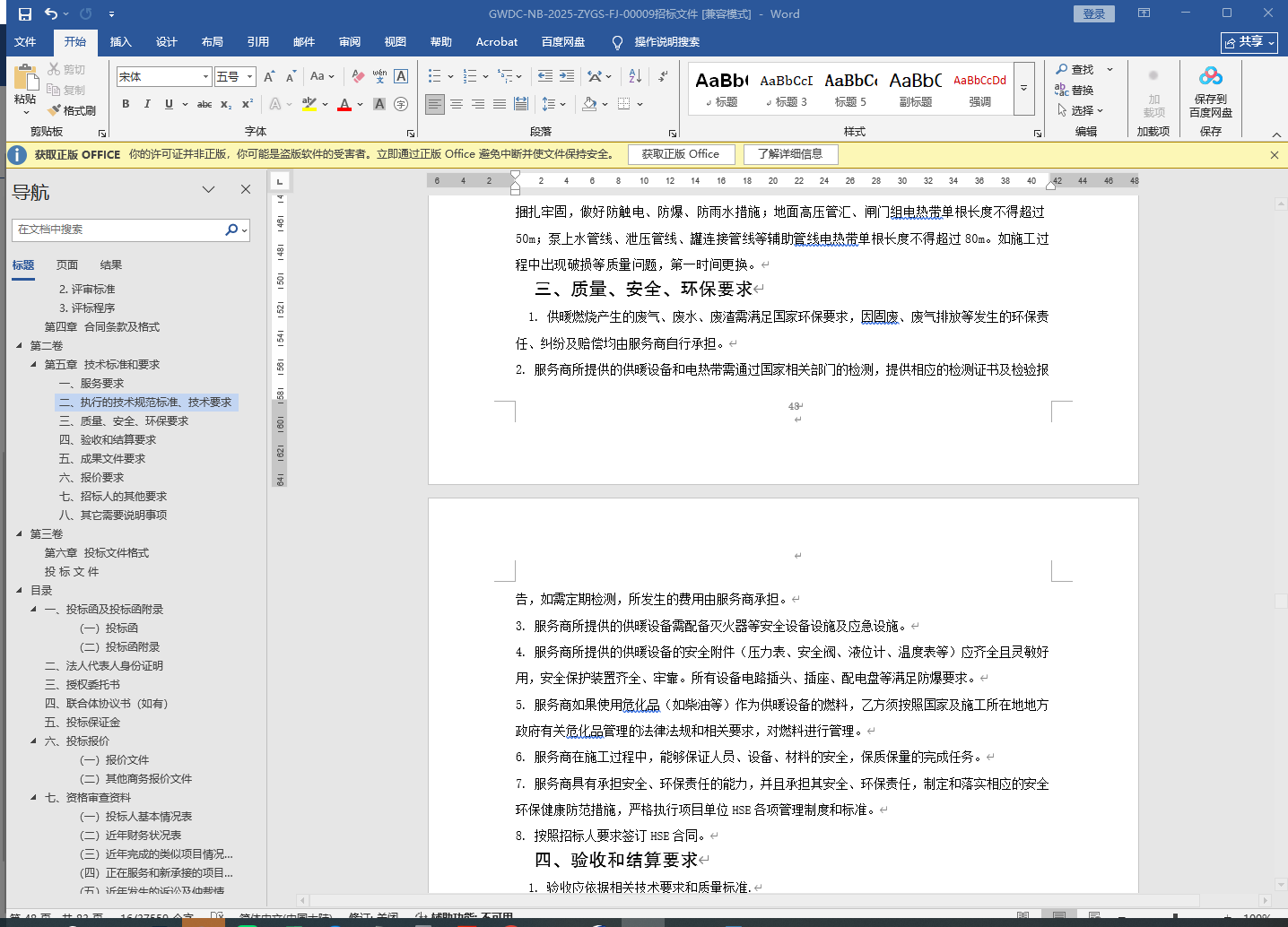This screenshot has width=1288, height=927.
Task: Click the Enclosed Character (字) icon
Action: [x=401, y=104]
